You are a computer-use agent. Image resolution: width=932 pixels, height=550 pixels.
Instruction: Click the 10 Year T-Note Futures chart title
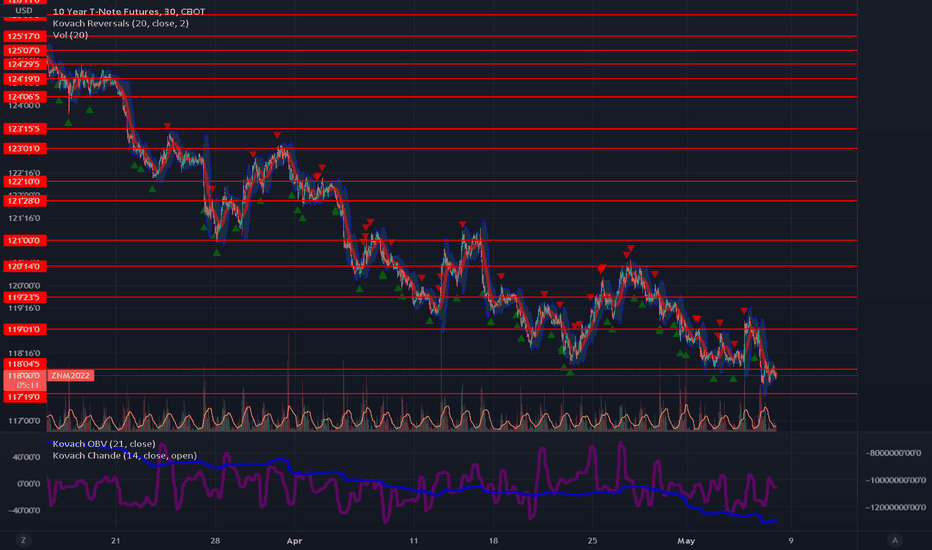click(x=128, y=11)
